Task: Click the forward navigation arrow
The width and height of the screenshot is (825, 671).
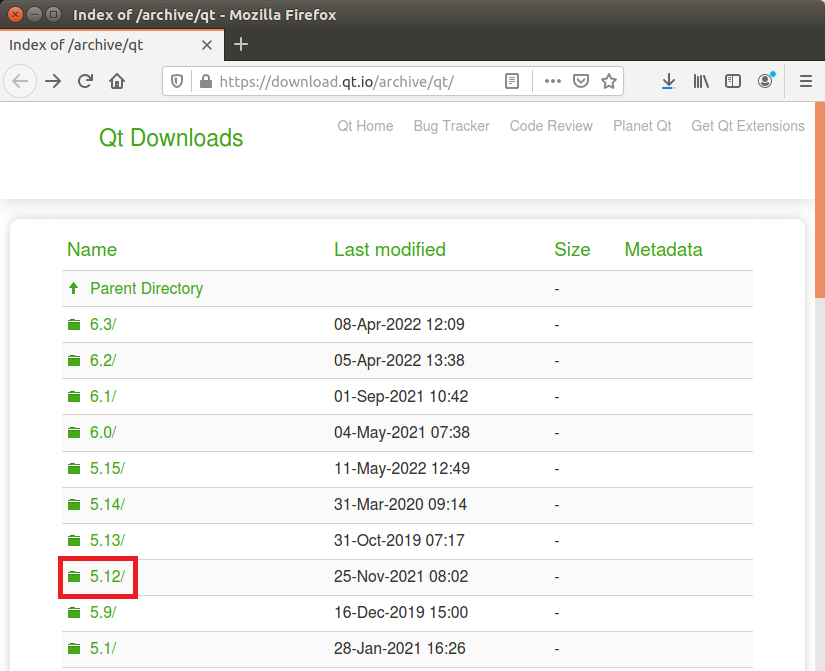Action: [x=53, y=81]
